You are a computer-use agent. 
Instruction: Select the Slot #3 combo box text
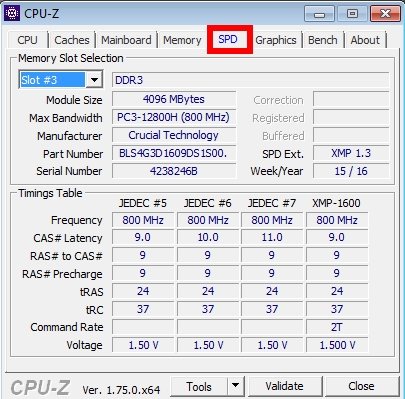click(x=52, y=80)
